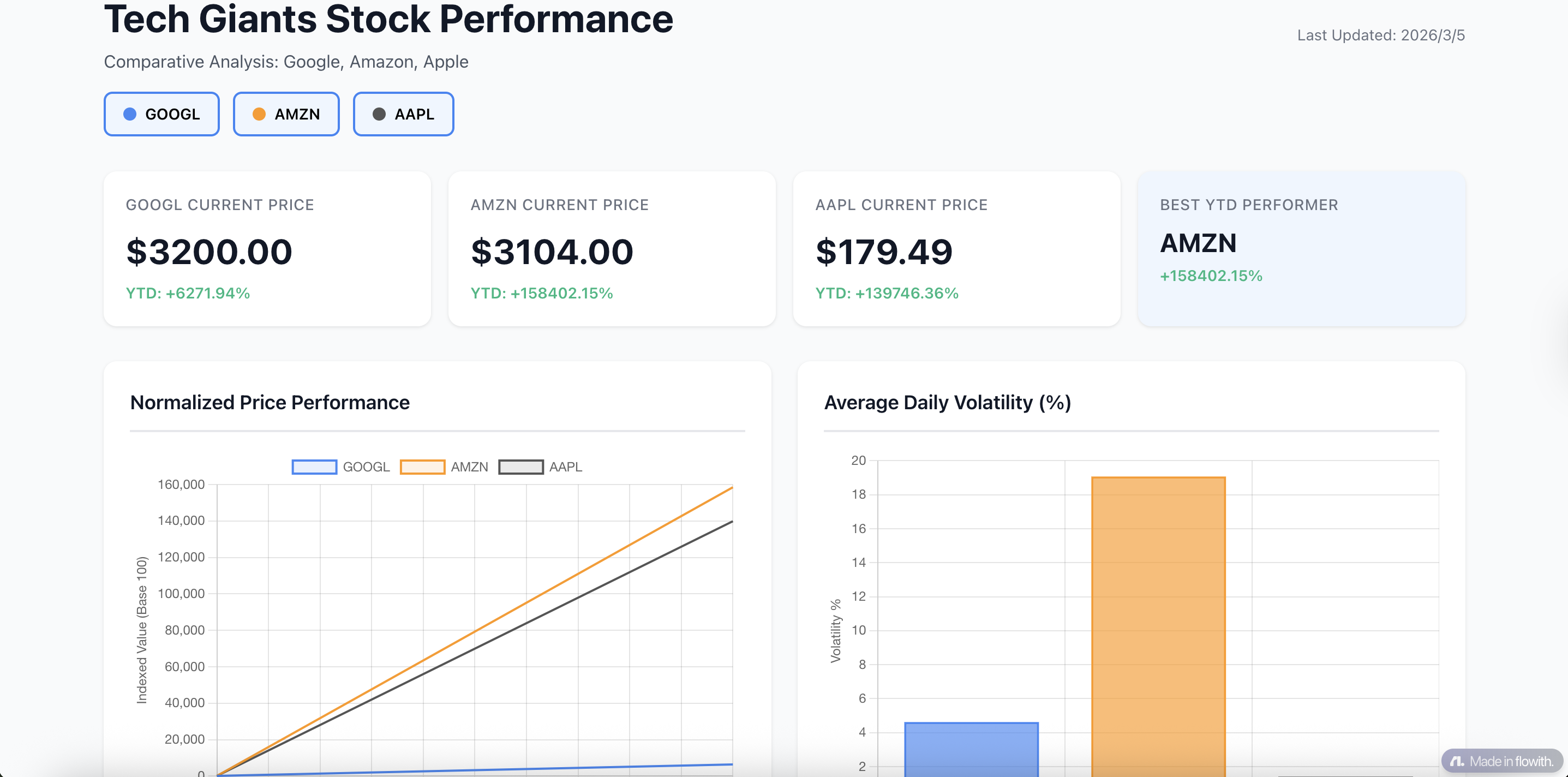Image resolution: width=1568 pixels, height=777 pixels.
Task: Click the Last Updated date text
Action: coord(1382,35)
